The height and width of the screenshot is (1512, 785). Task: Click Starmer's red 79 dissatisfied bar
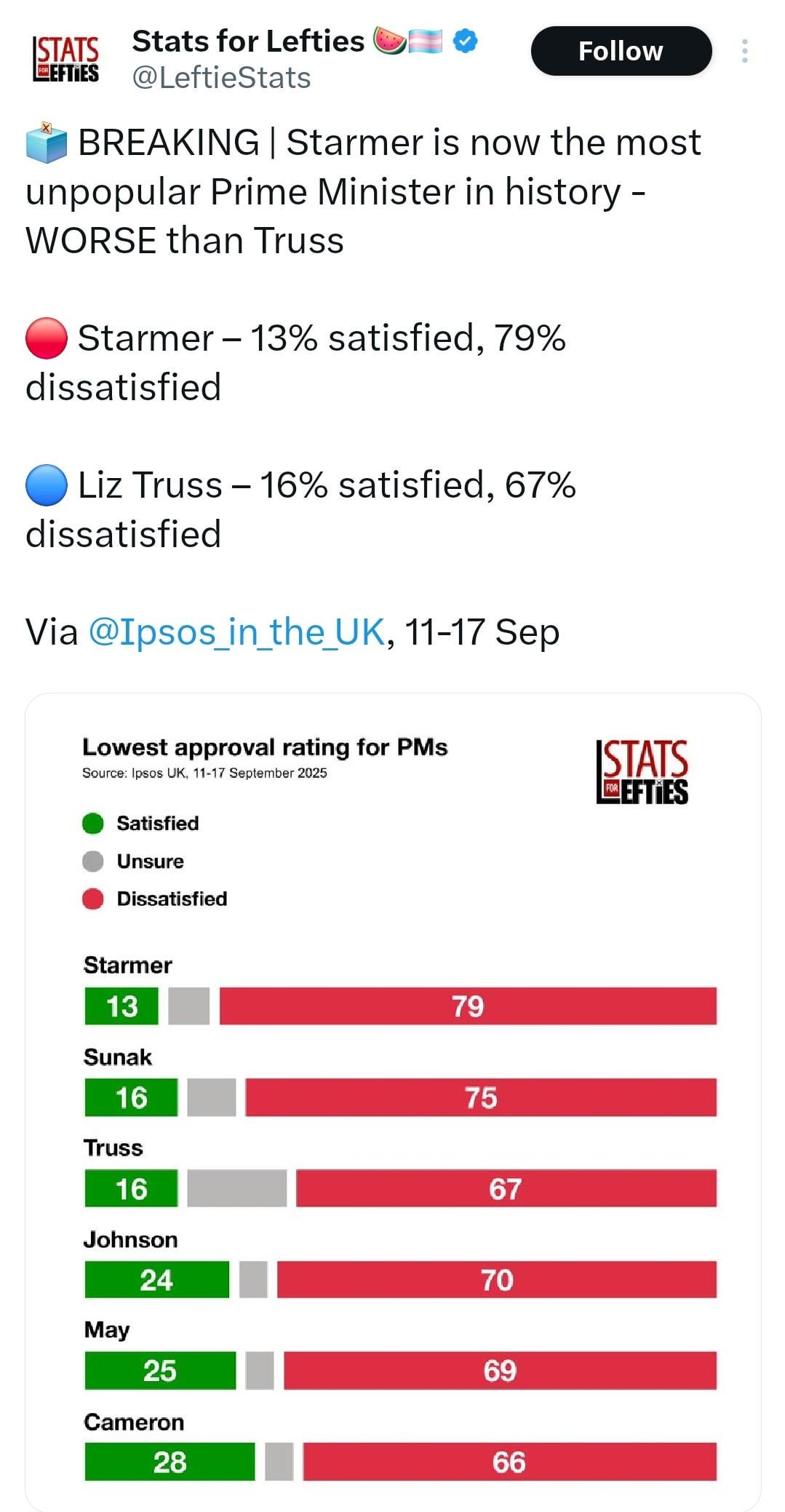point(468,1006)
